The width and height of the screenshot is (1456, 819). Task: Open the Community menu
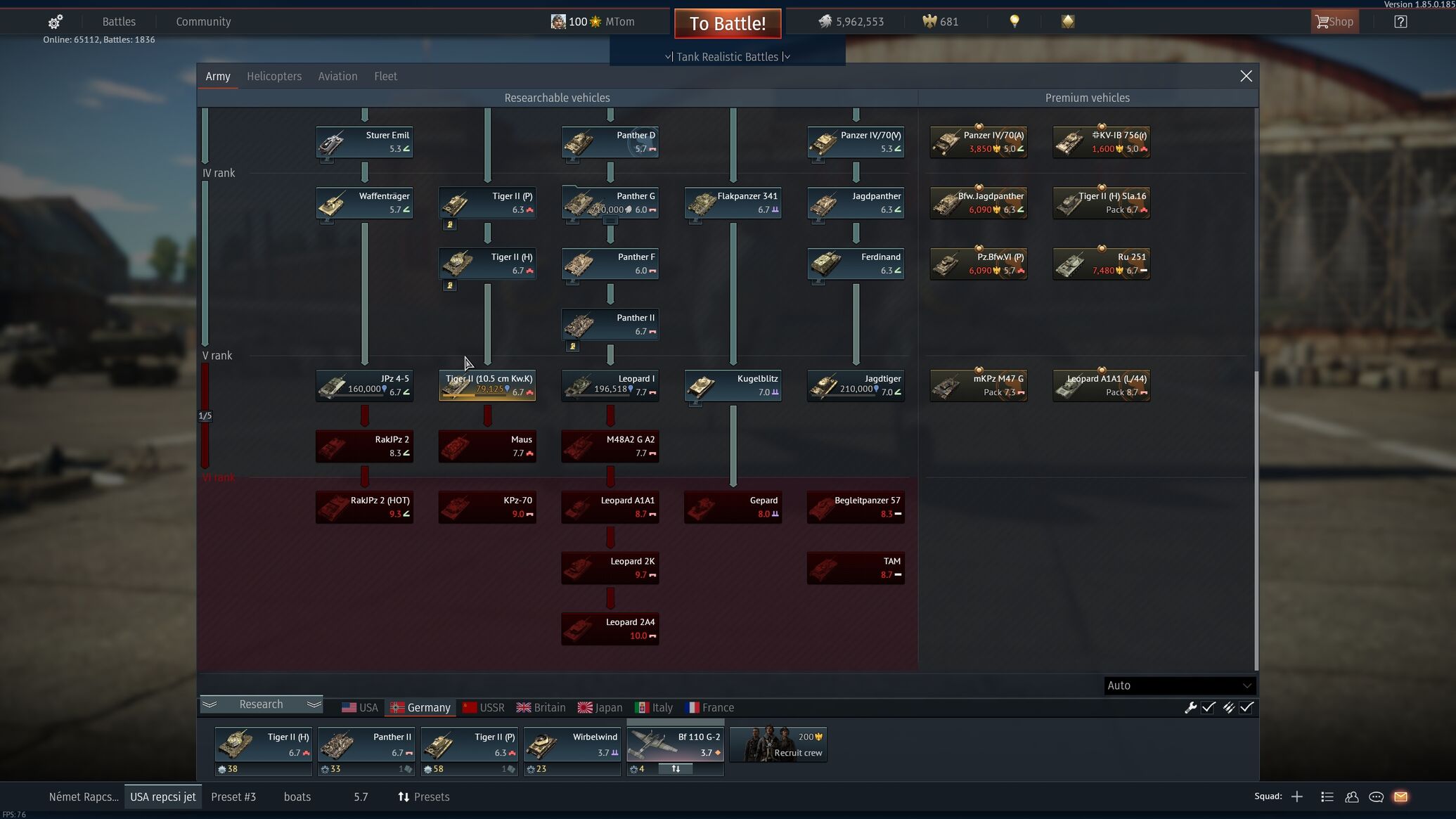pos(203,22)
